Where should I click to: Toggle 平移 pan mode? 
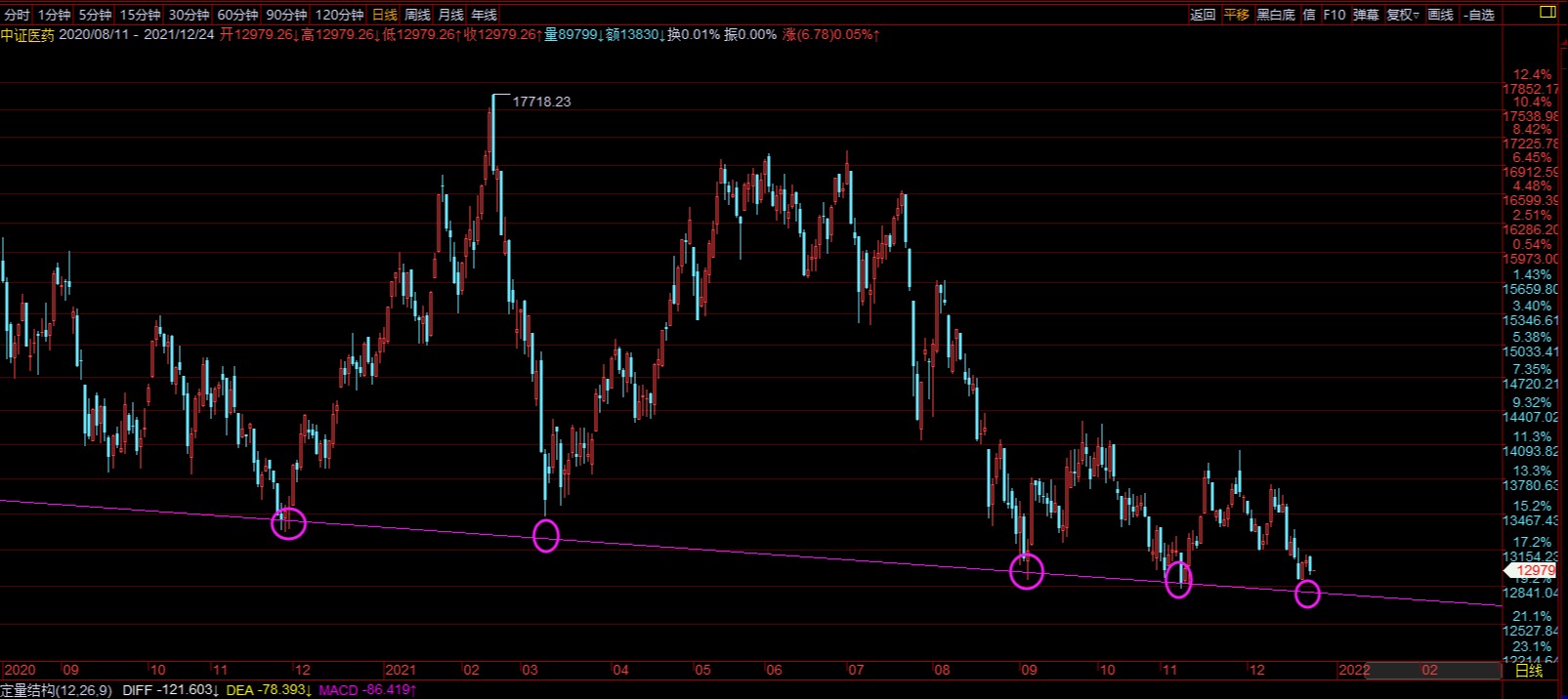(1236, 15)
